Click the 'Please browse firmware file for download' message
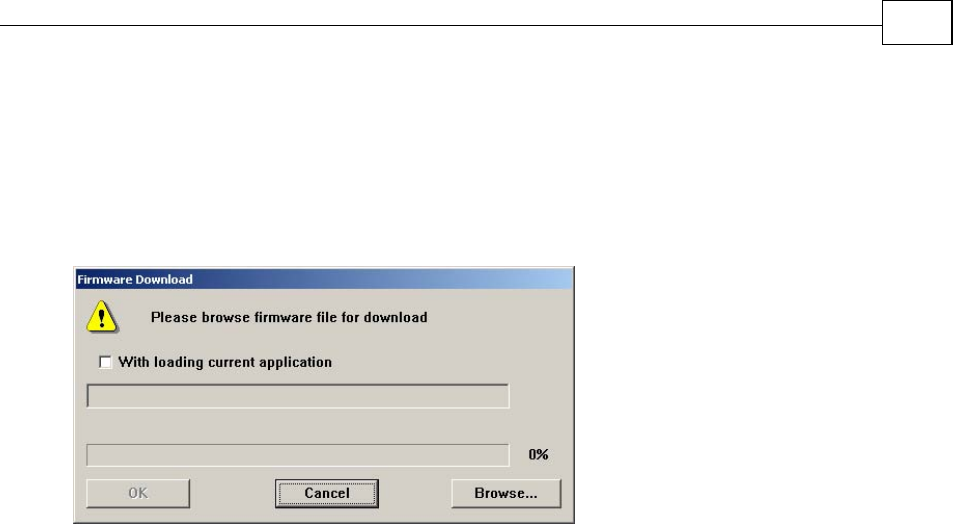The width and height of the screenshot is (953, 524). pos(289,317)
